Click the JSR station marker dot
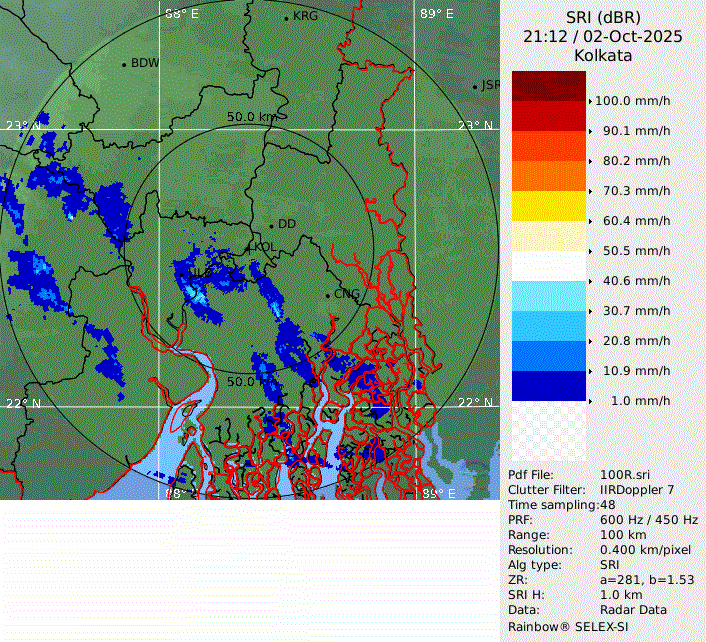Image resolution: width=706 pixels, height=642 pixels. click(475, 87)
